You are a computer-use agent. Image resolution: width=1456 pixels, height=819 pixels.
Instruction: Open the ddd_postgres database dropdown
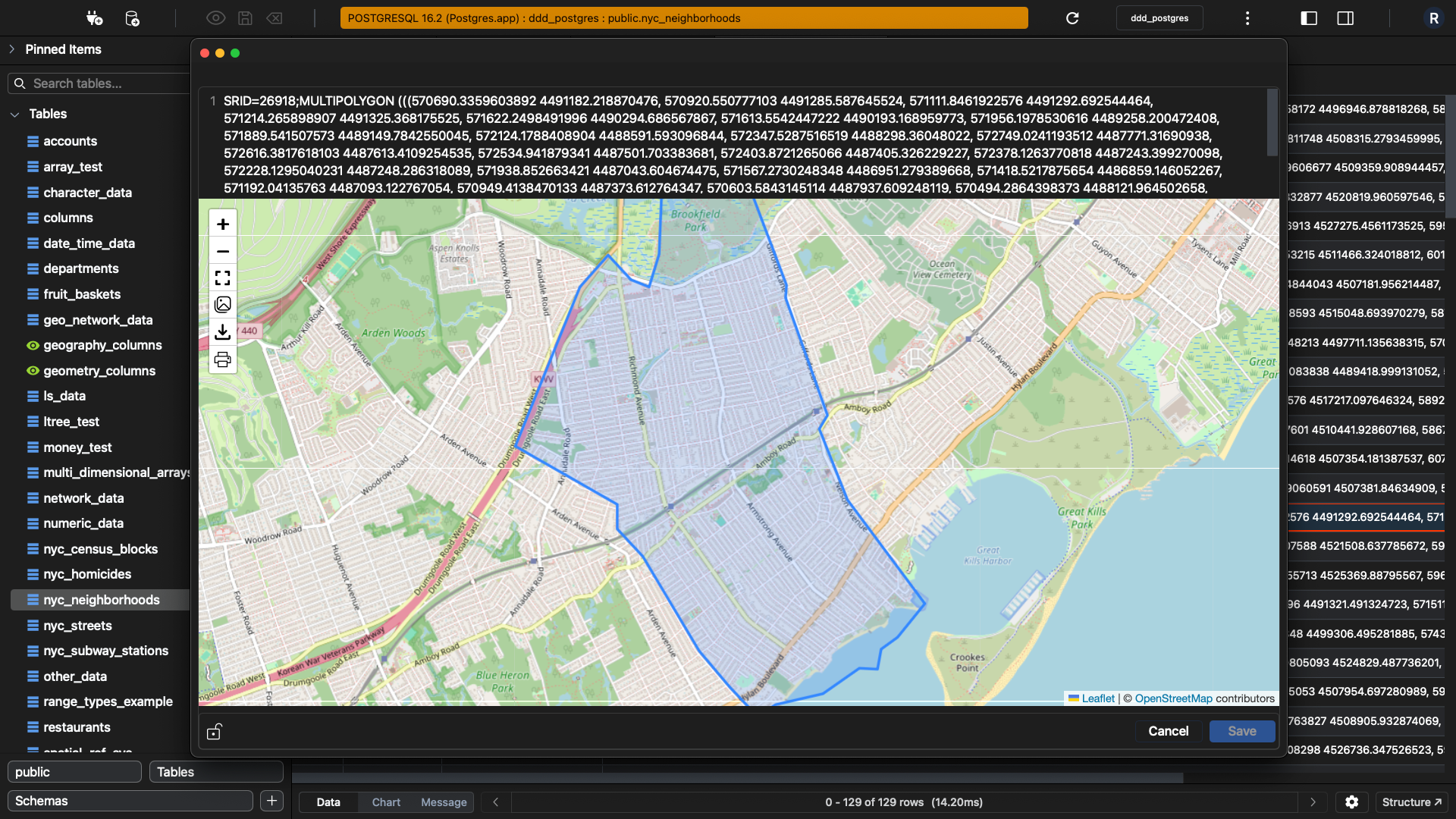(1159, 18)
